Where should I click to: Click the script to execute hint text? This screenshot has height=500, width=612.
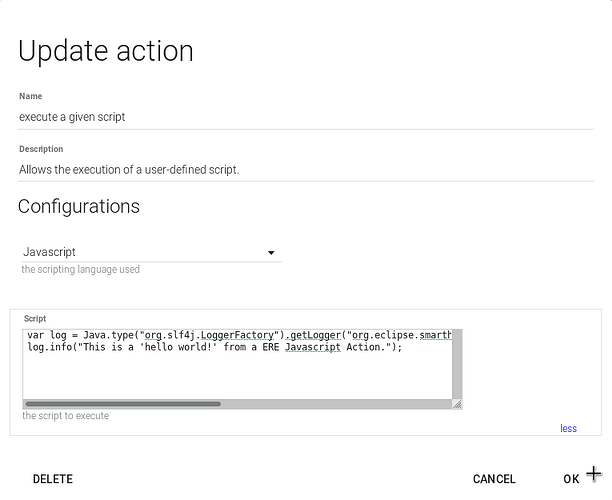66,415
